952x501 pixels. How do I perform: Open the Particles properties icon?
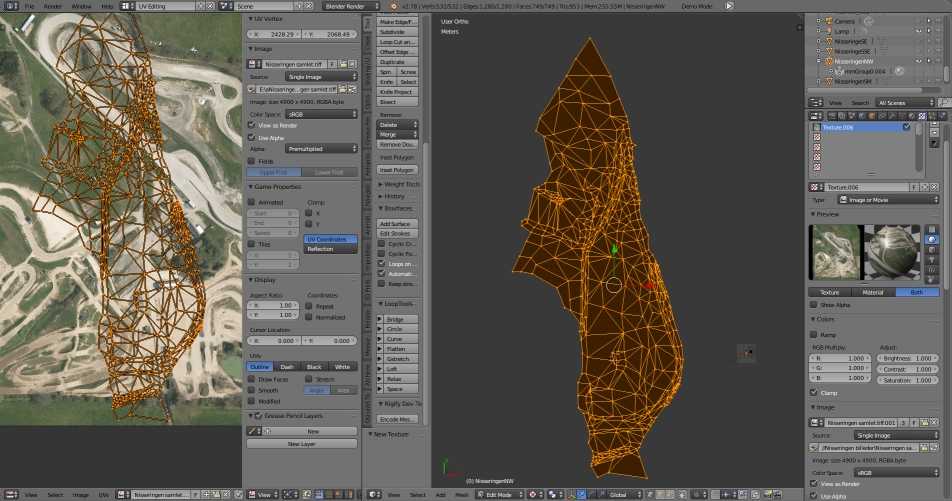[932, 115]
